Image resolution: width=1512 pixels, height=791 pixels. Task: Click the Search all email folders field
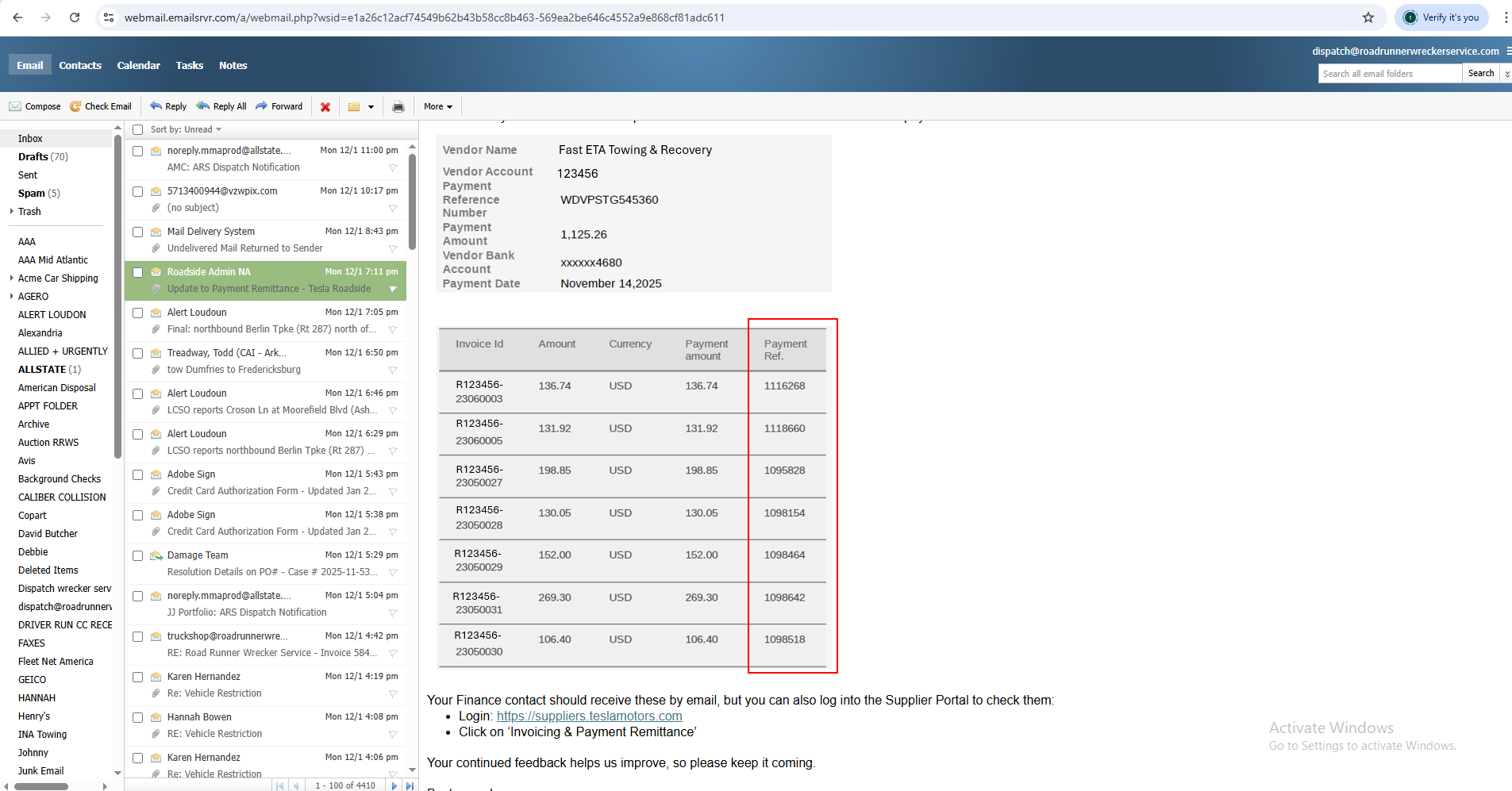click(1389, 74)
